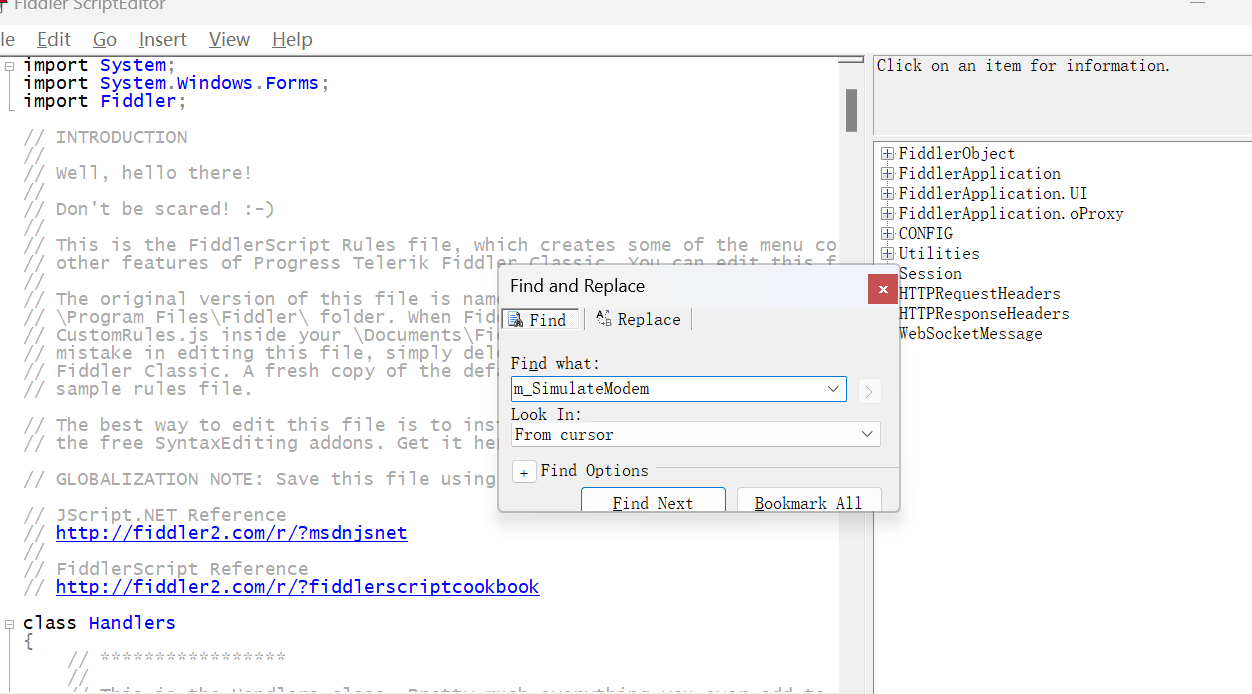Open the Look In dropdown
This screenshot has height=694, width=1252.
pyautogui.click(x=867, y=435)
